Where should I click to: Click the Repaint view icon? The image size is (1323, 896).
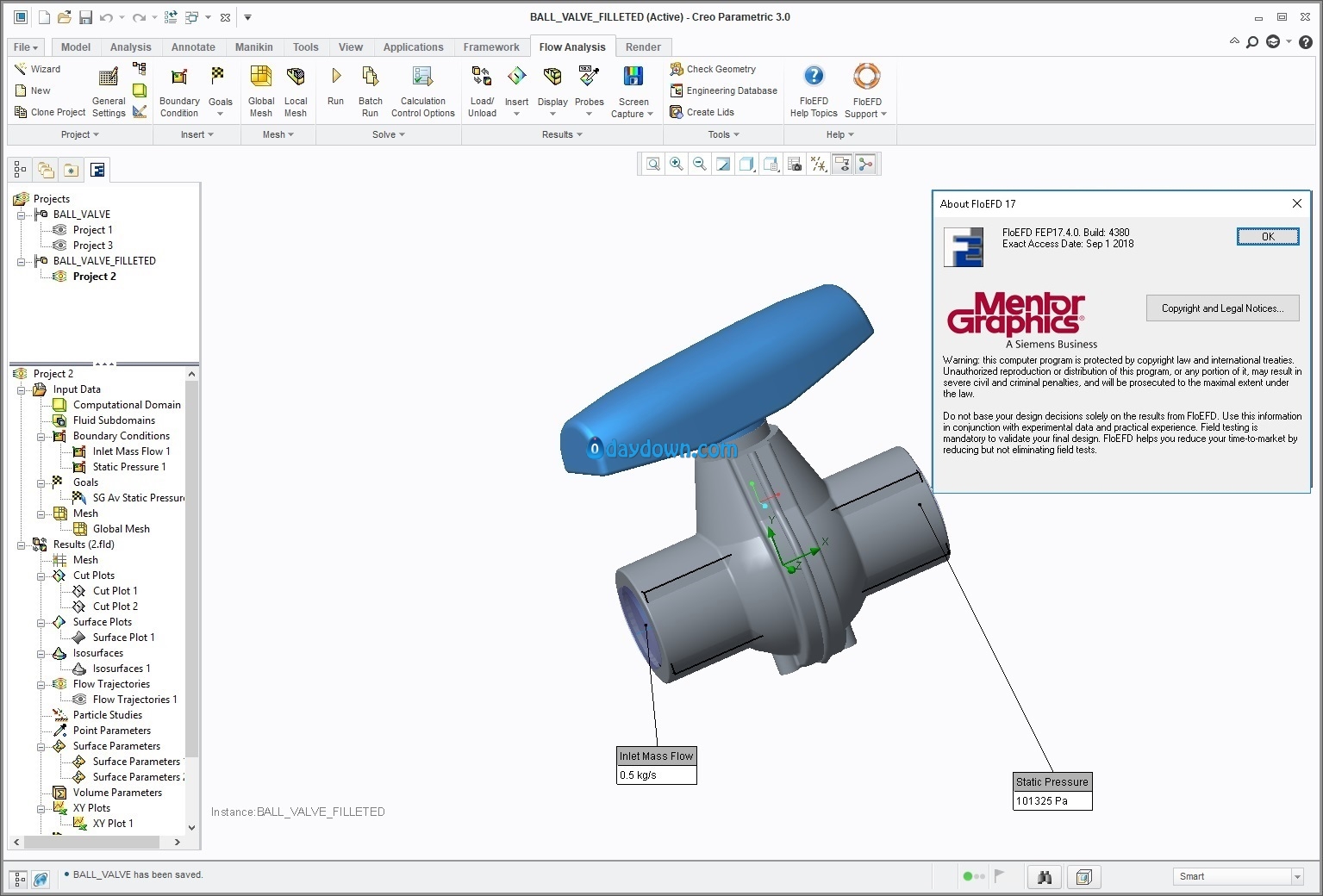[x=723, y=164]
